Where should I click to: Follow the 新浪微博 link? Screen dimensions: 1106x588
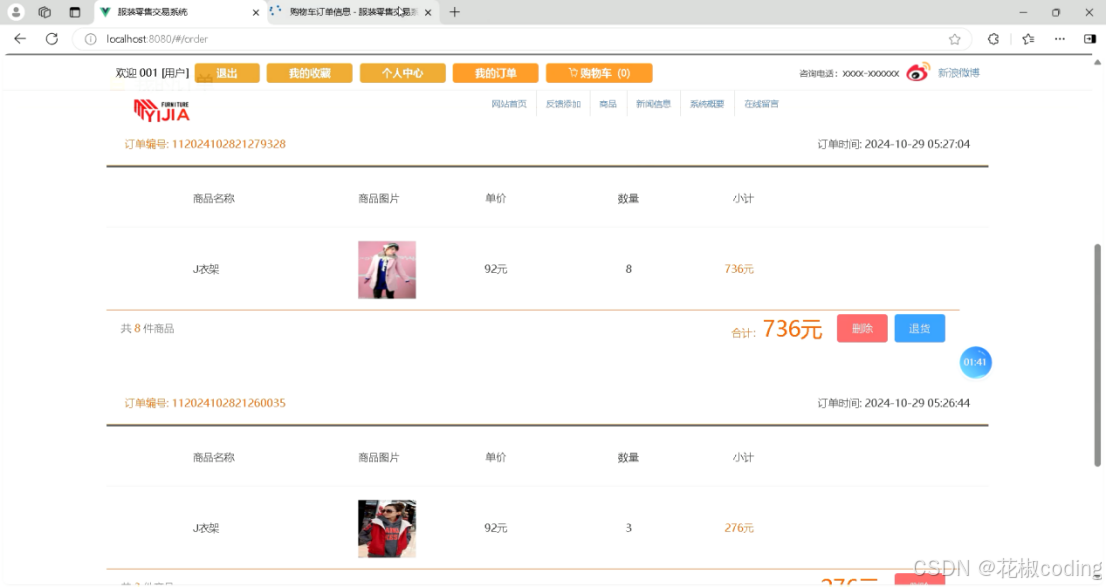click(x=959, y=73)
